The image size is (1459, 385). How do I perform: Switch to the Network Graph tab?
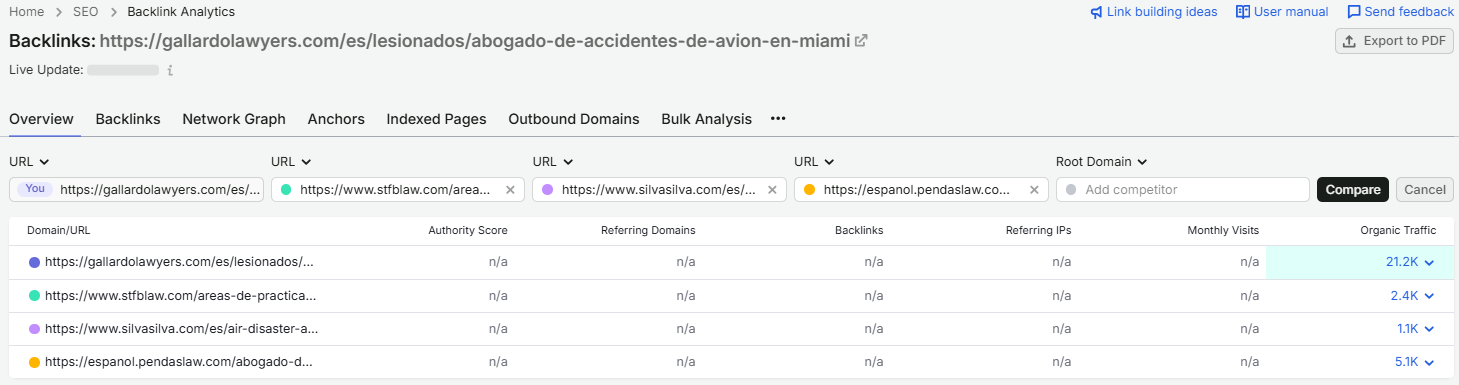[x=234, y=118]
